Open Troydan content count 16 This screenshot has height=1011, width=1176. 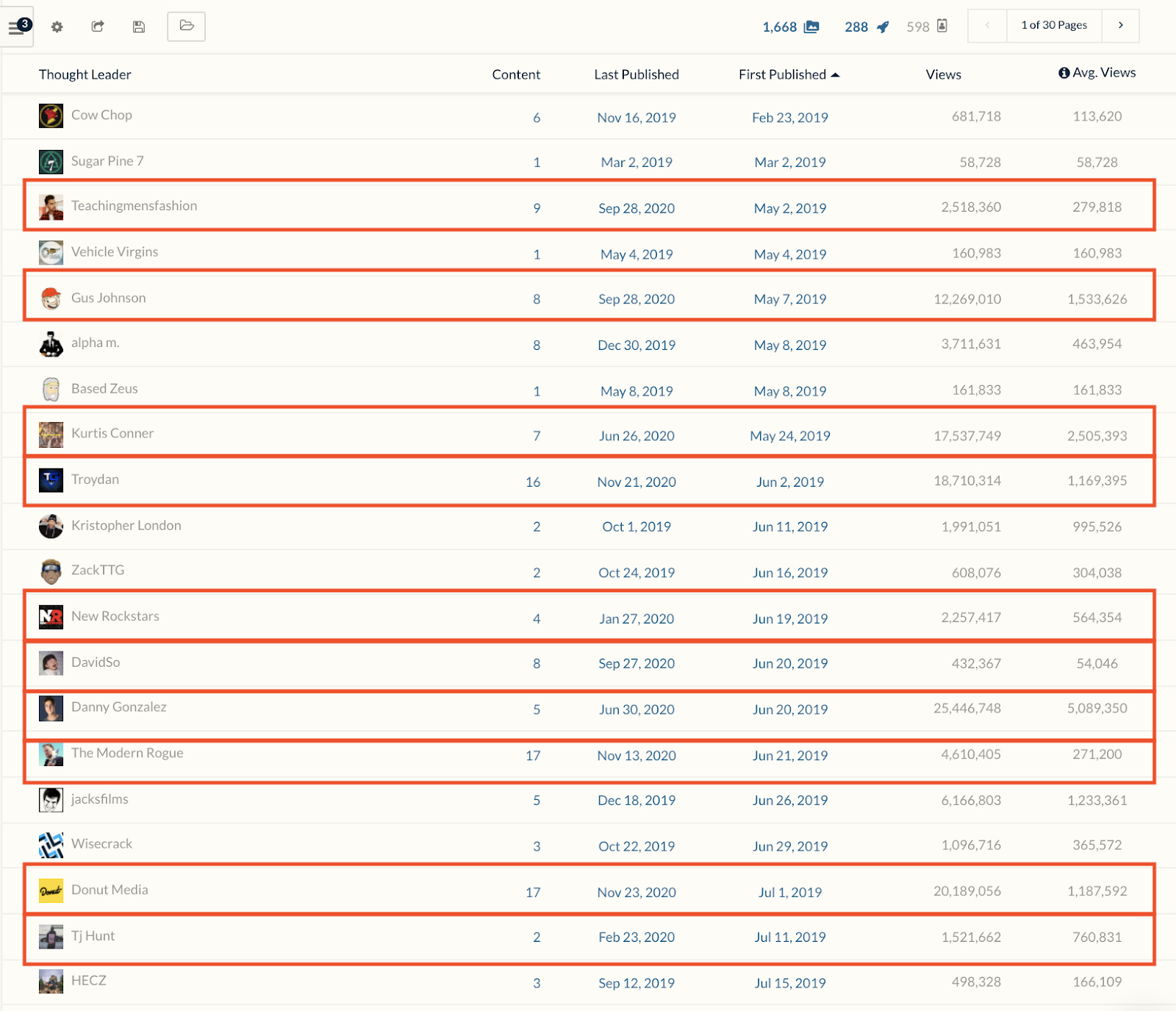[533, 482]
